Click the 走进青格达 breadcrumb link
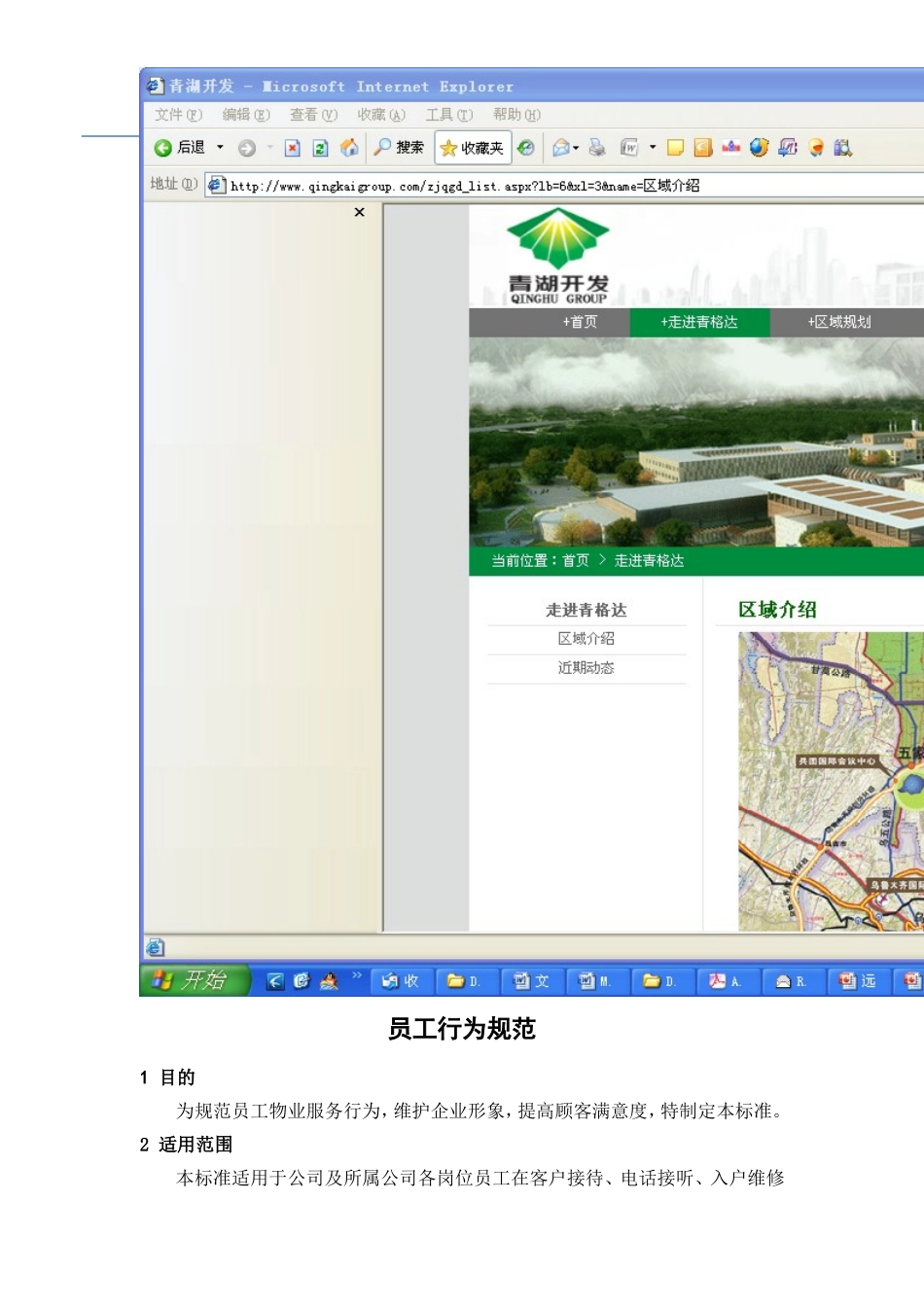This screenshot has width=924, height=1307. coord(649,561)
